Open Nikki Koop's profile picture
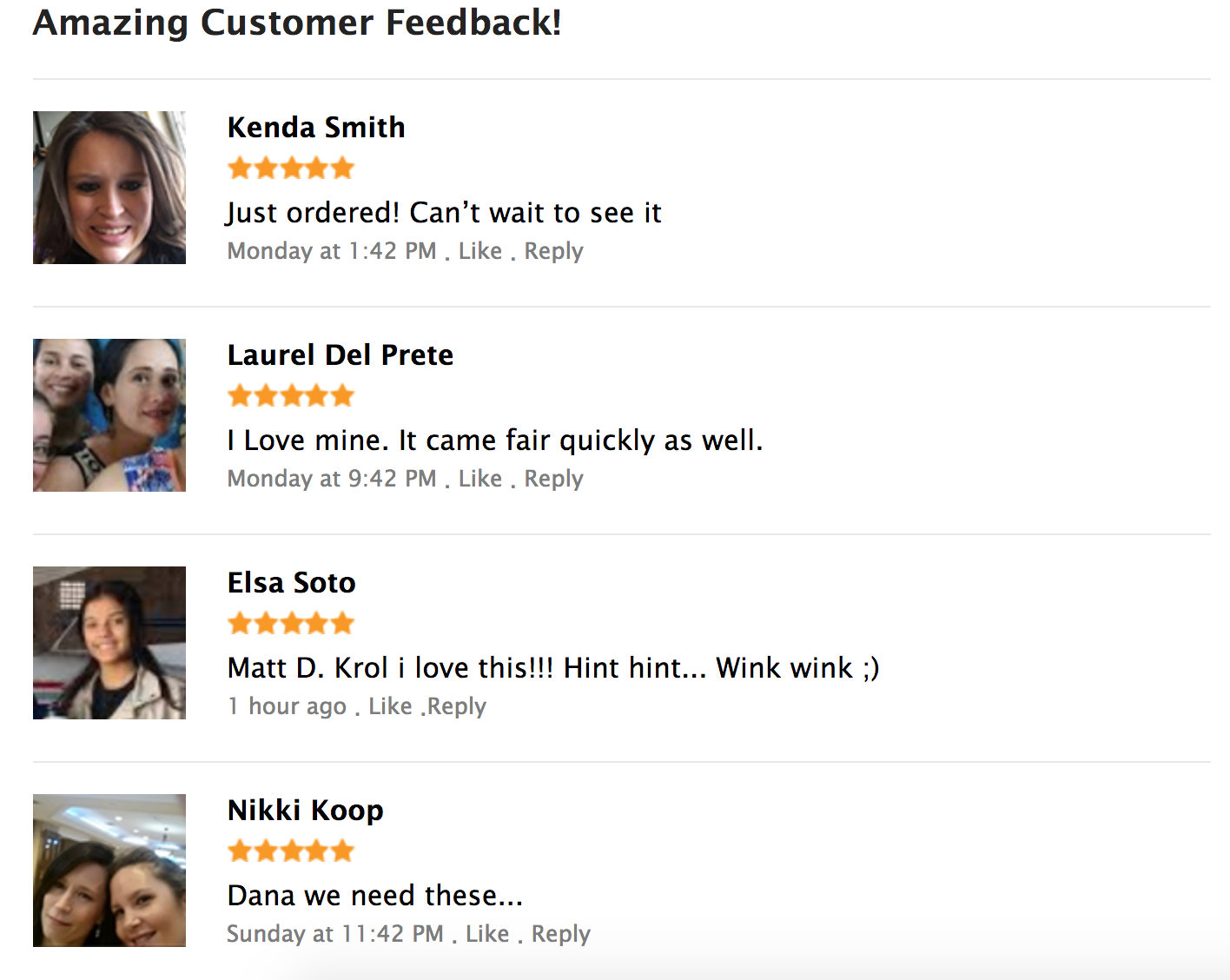The width and height of the screenshot is (1230, 980). 109,871
